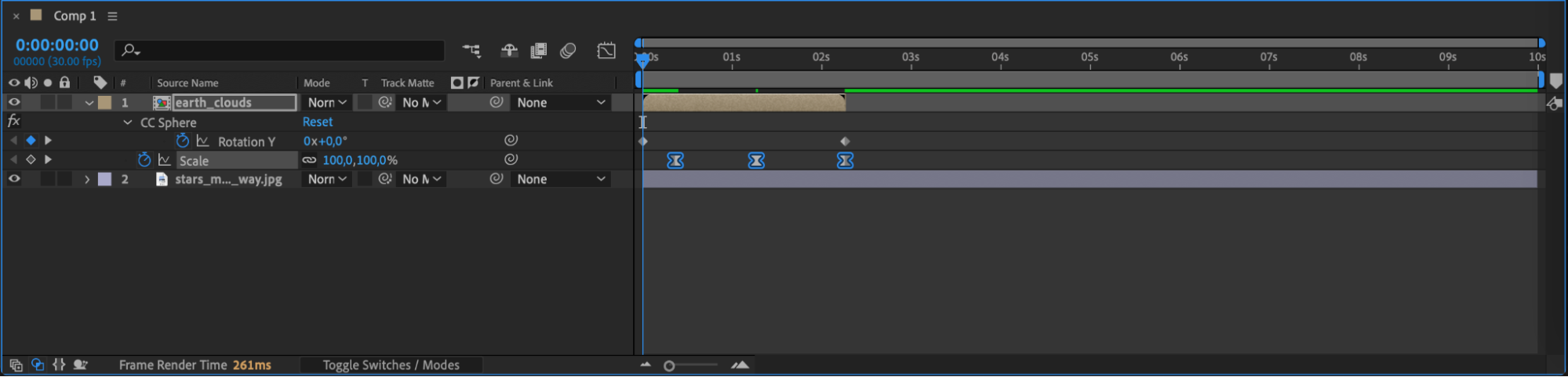The image size is (1568, 377).
Task: Click the timeline zoom slider handle
Action: (x=669, y=366)
